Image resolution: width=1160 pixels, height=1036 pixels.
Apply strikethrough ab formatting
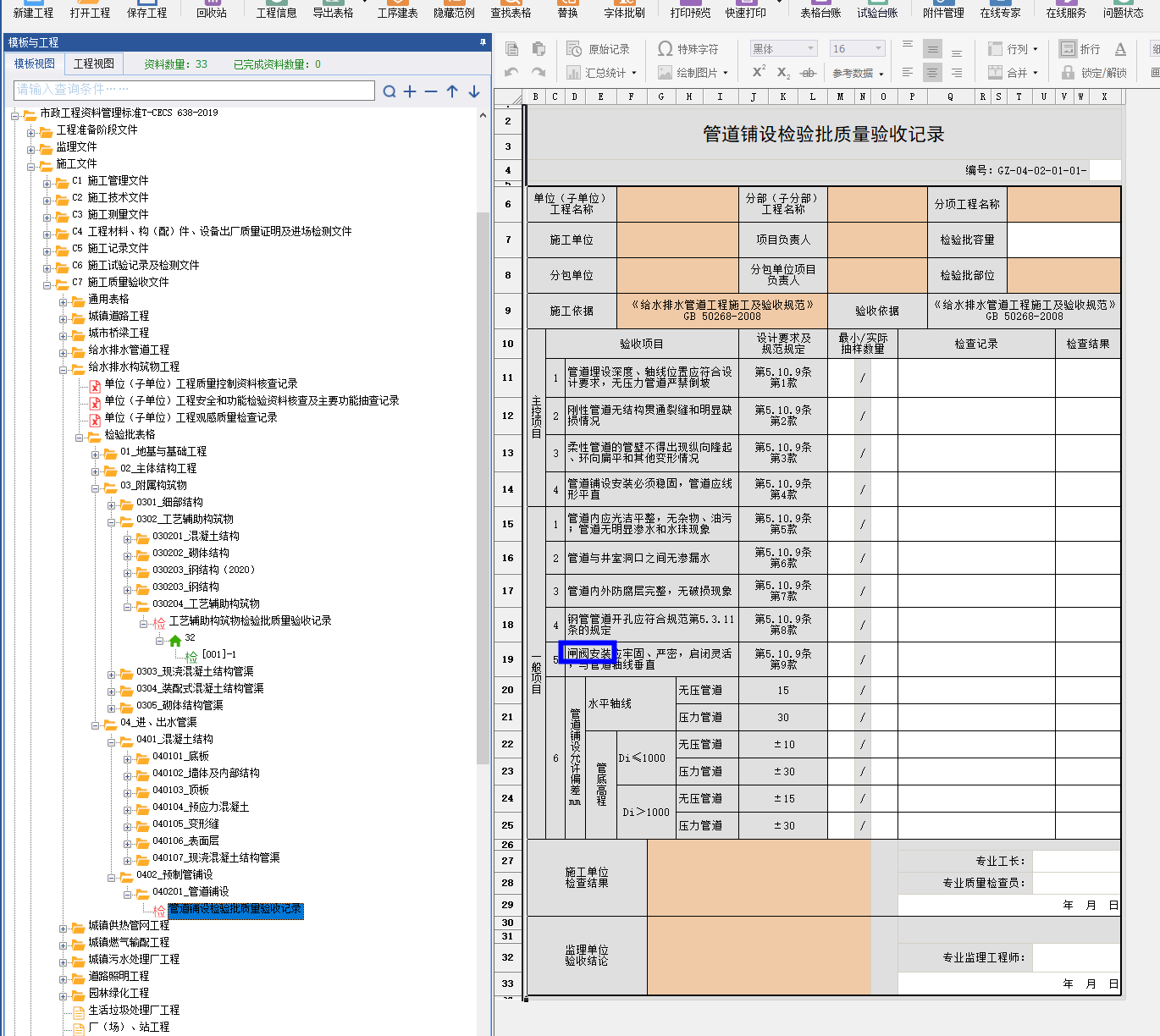tap(809, 73)
